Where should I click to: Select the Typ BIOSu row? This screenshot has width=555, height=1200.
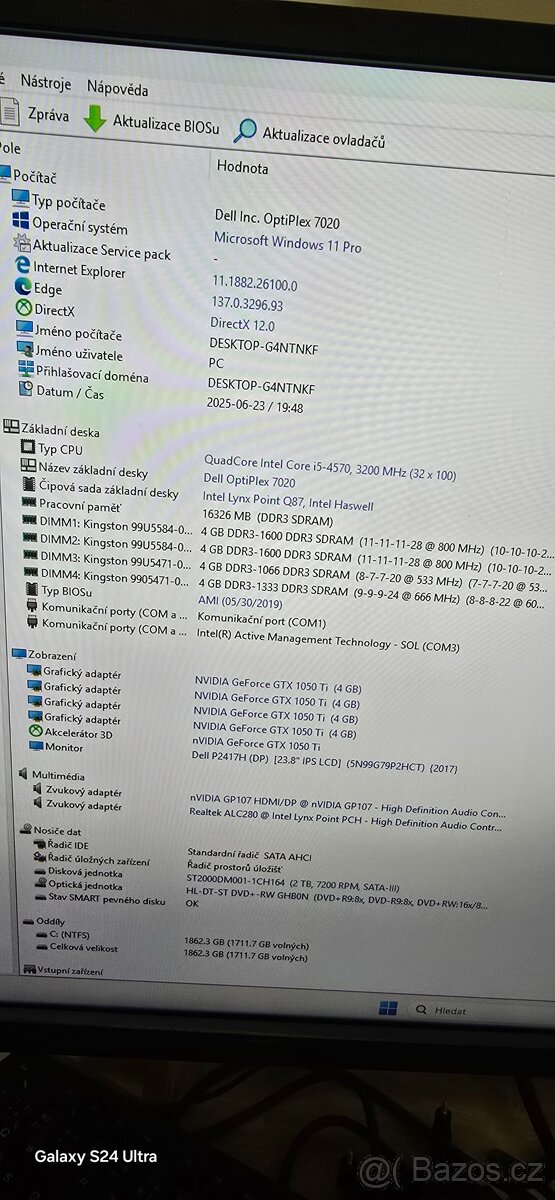(59, 591)
